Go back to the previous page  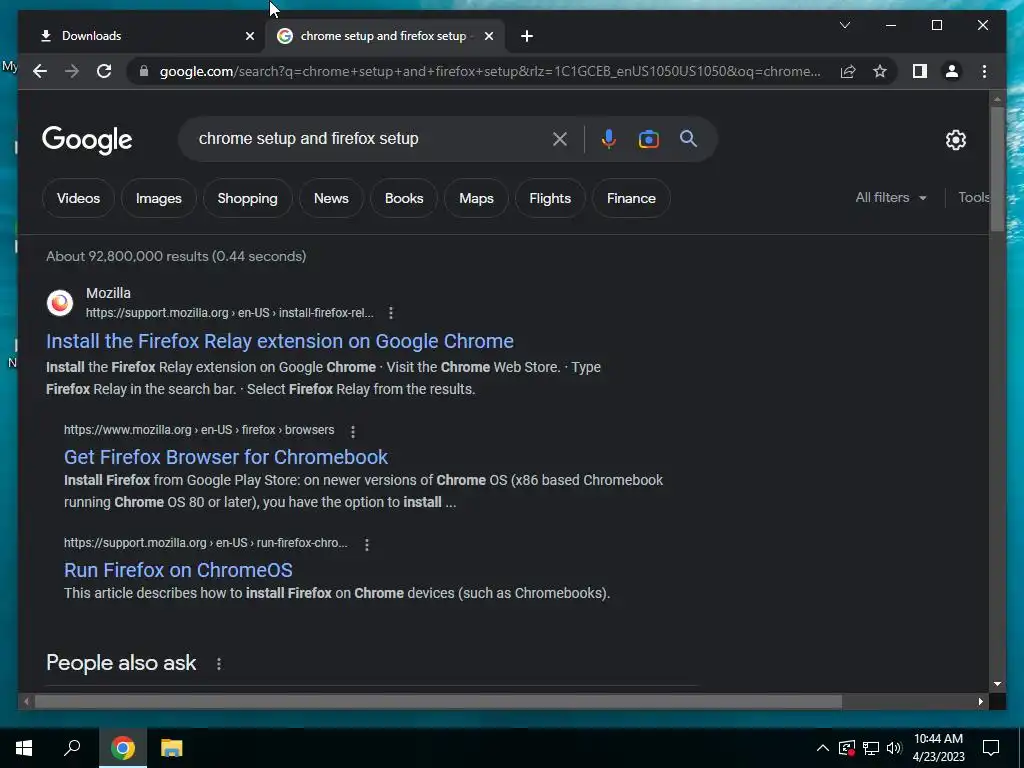tap(40, 71)
